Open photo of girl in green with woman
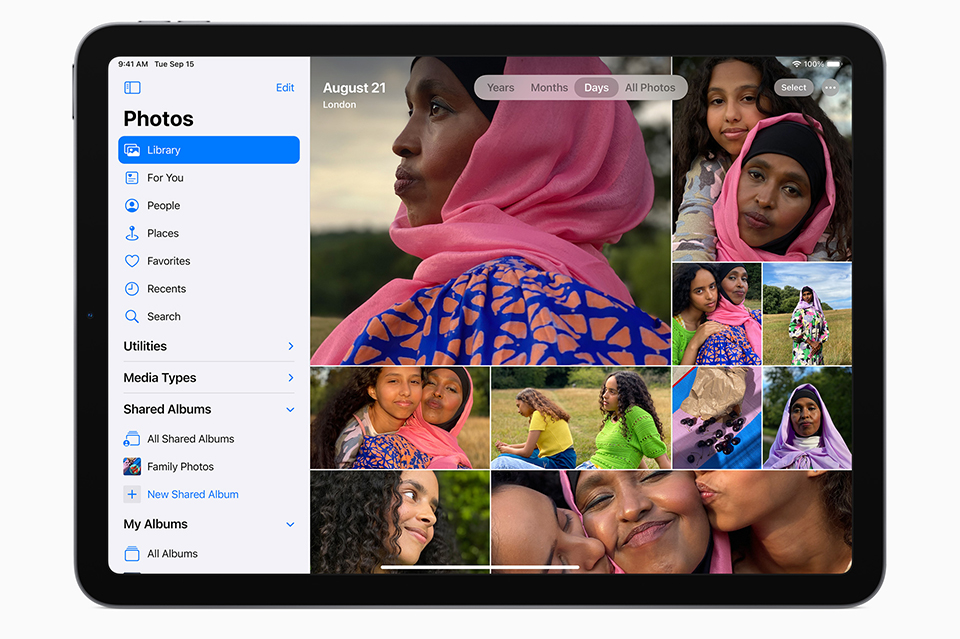The height and width of the screenshot is (639, 960). pos(717,314)
